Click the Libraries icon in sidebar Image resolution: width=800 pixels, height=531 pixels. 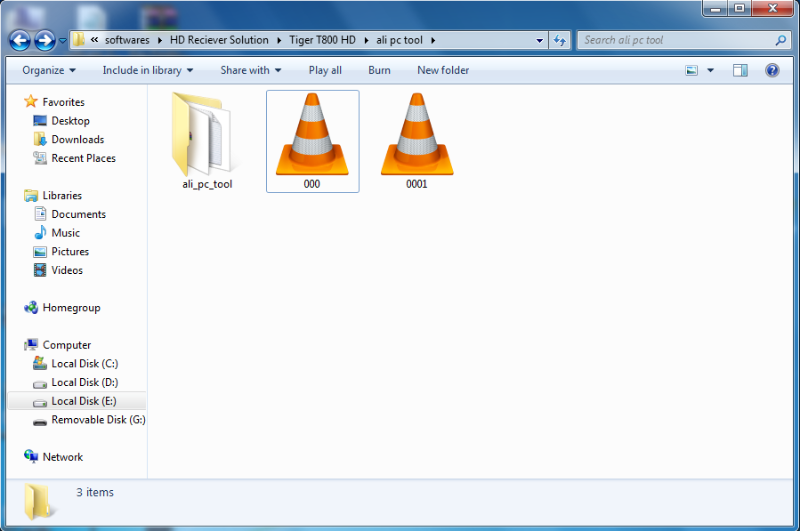(31, 195)
